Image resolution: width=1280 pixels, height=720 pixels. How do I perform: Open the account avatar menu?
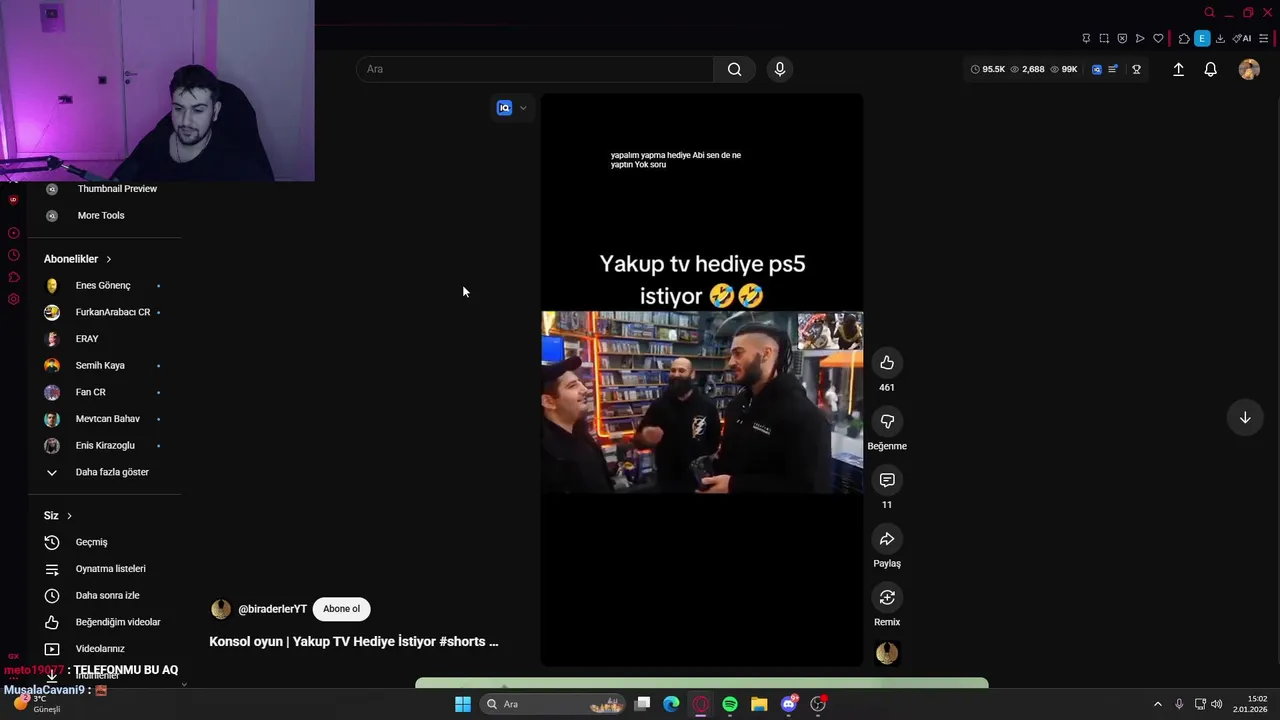pyautogui.click(x=1249, y=69)
